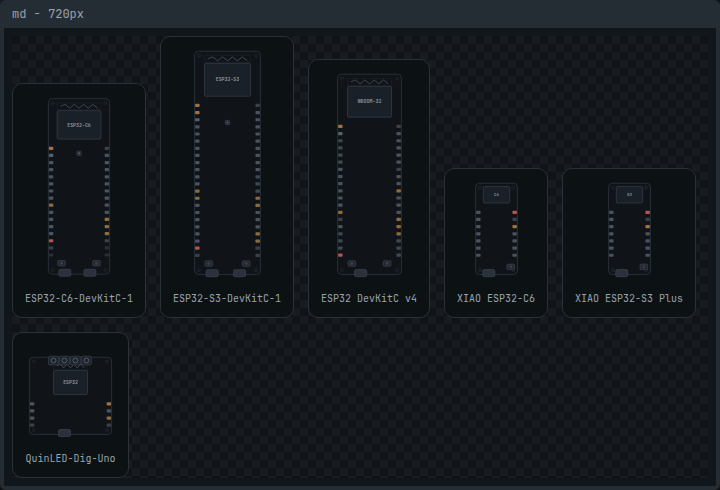
Task: Select the ESP32-S3-DevKitC-1 board illustration
Action: pos(227,163)
